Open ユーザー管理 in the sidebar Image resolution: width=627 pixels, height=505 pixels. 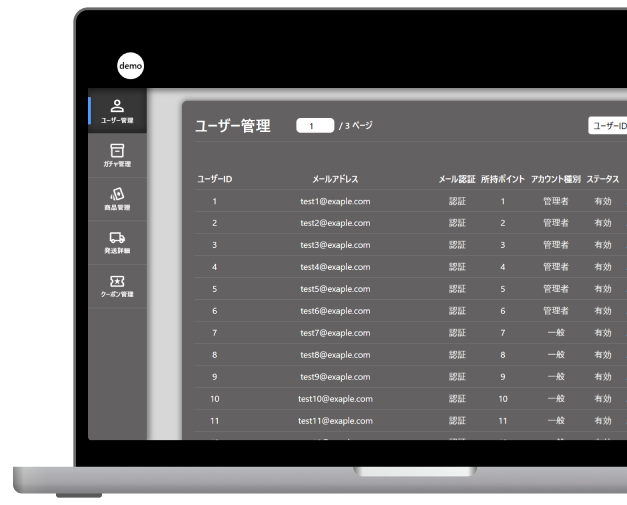[117, 111]
